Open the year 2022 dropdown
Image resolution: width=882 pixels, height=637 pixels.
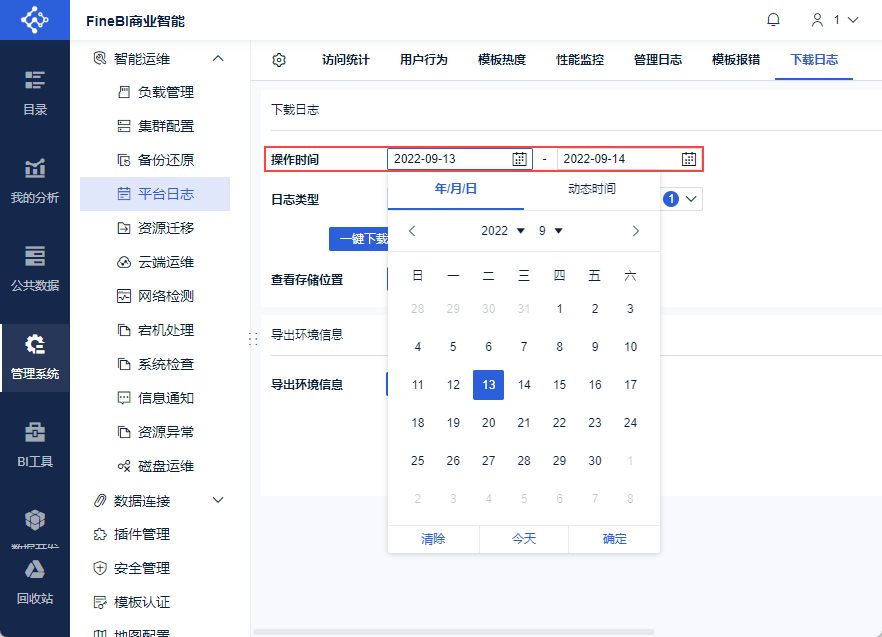click(x=502, y=231)
